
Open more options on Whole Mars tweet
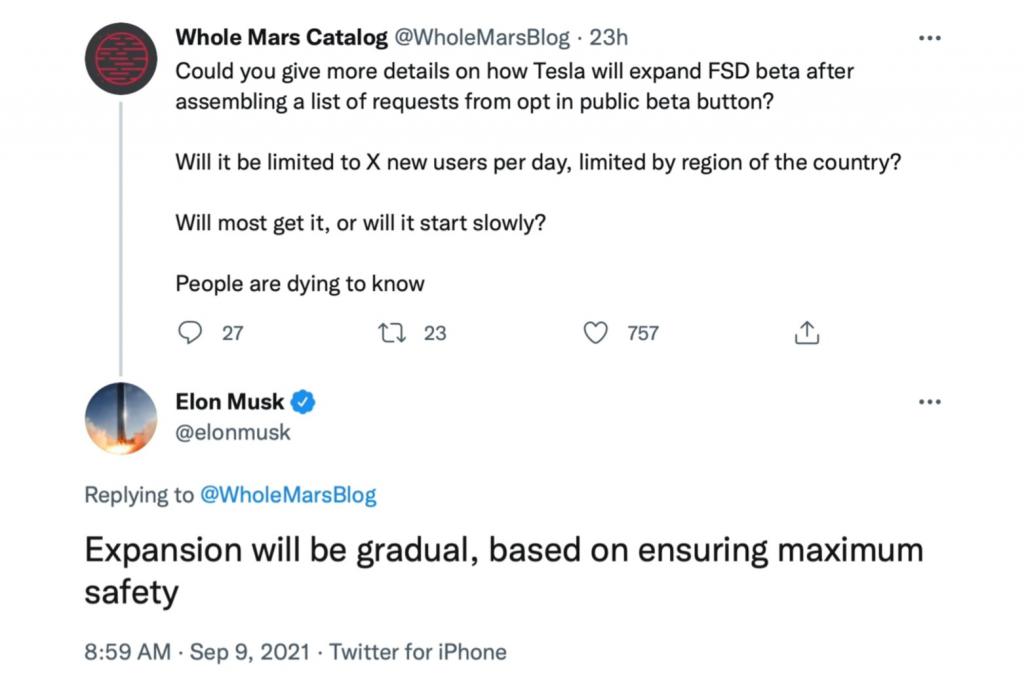[x=929, y=38]
